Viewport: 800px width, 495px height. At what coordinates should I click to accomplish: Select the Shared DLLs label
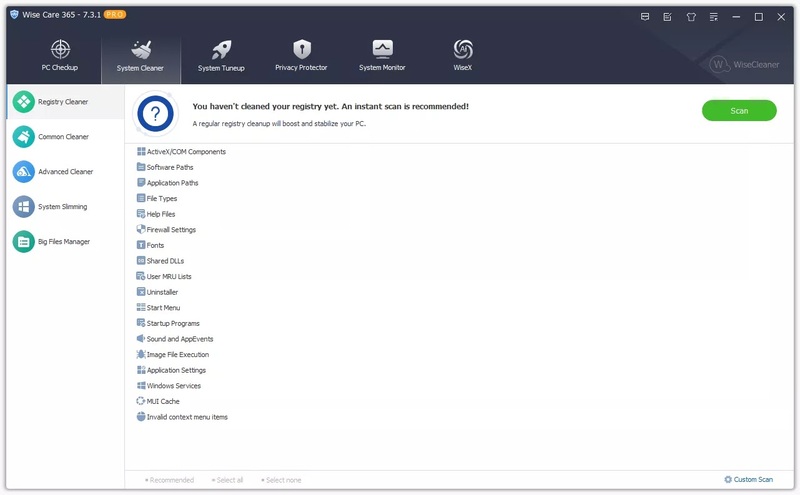click(x=165, y=261)
